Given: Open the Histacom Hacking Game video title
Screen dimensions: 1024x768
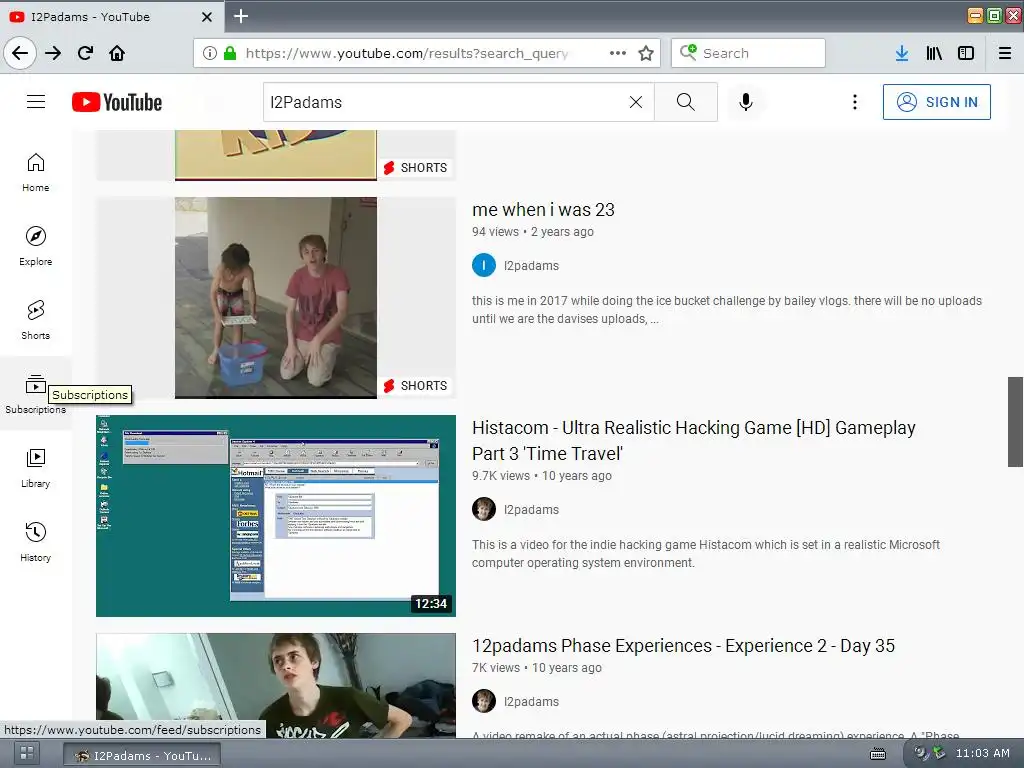Looking at the screenshot, I should click(694, 440).
